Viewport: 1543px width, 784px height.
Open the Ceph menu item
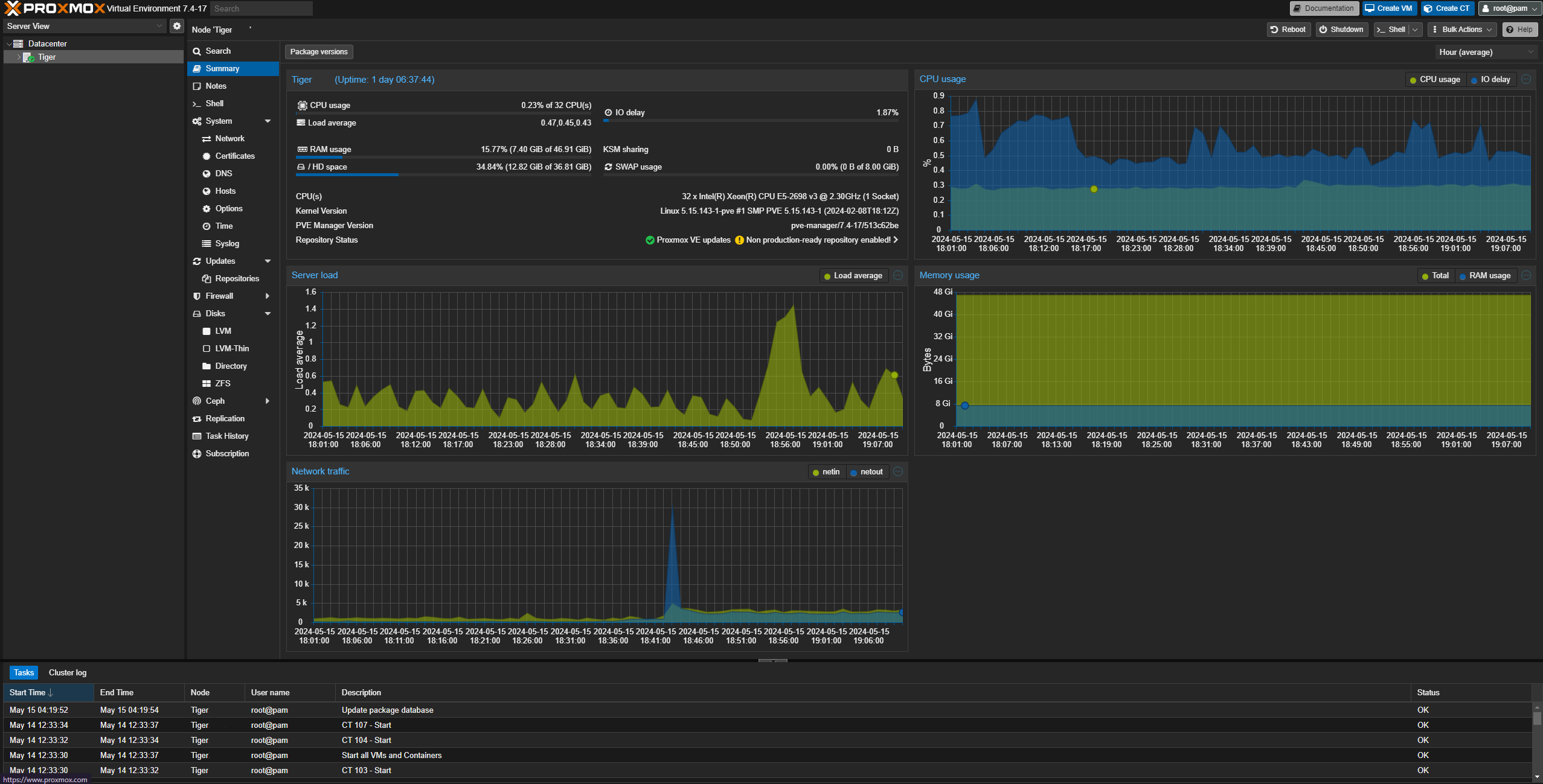point(215,401)
